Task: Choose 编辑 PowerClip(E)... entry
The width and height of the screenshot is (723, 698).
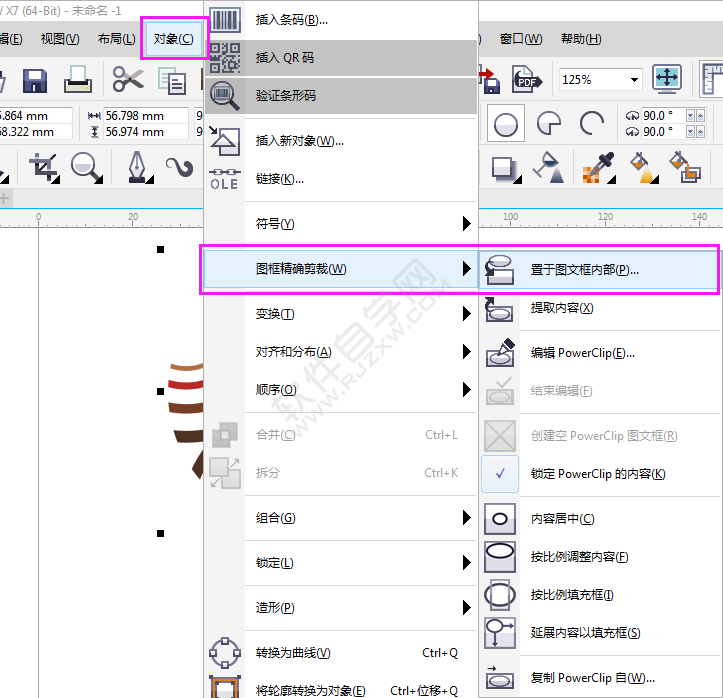Action: coord(599,353)
